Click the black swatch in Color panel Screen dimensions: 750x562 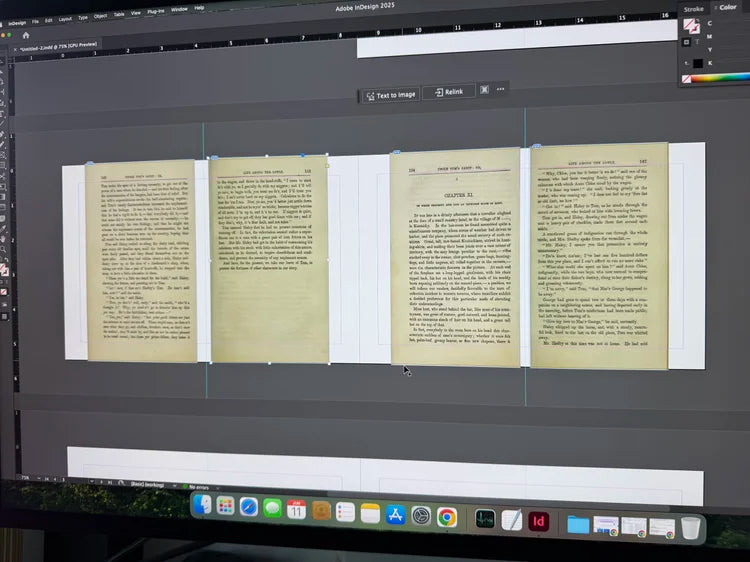point(698,63)
